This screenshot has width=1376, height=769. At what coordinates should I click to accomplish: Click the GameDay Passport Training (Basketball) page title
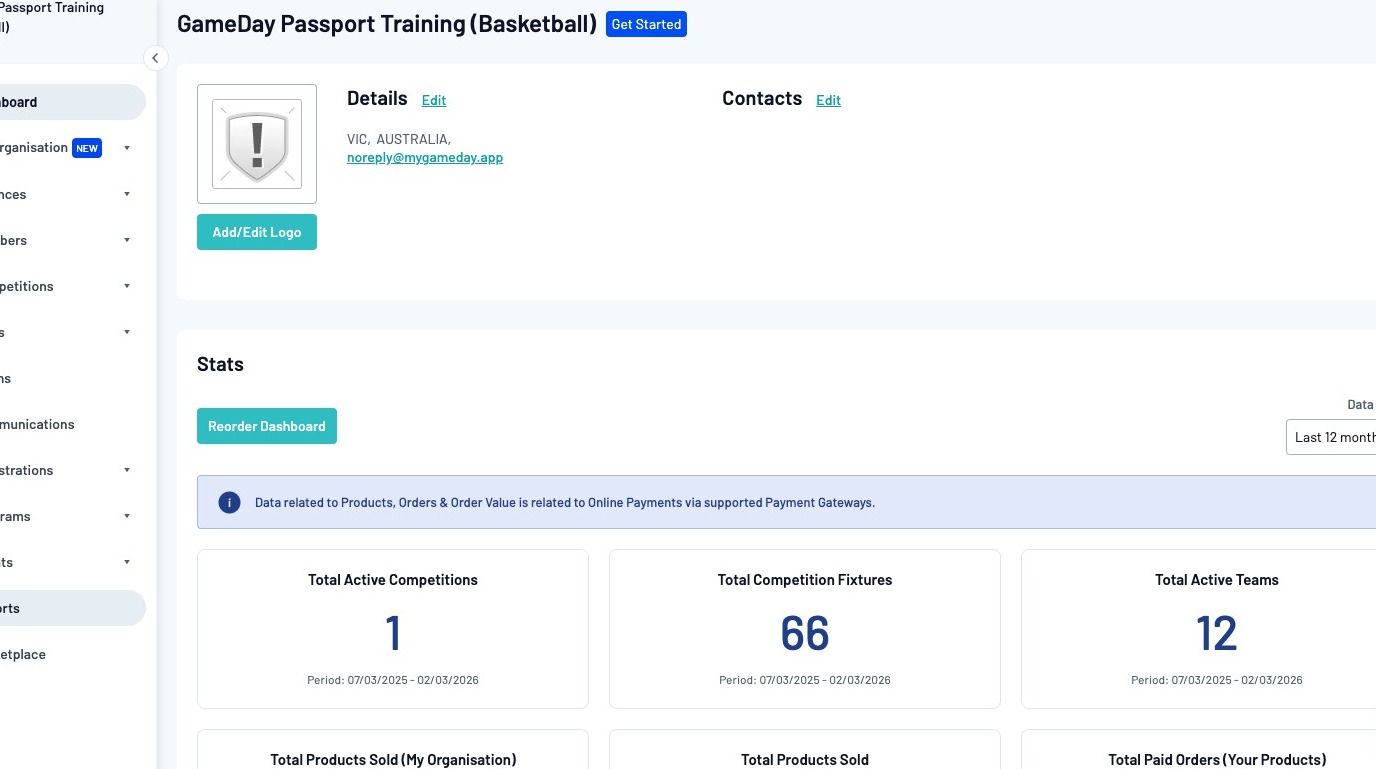click(387, 24)
